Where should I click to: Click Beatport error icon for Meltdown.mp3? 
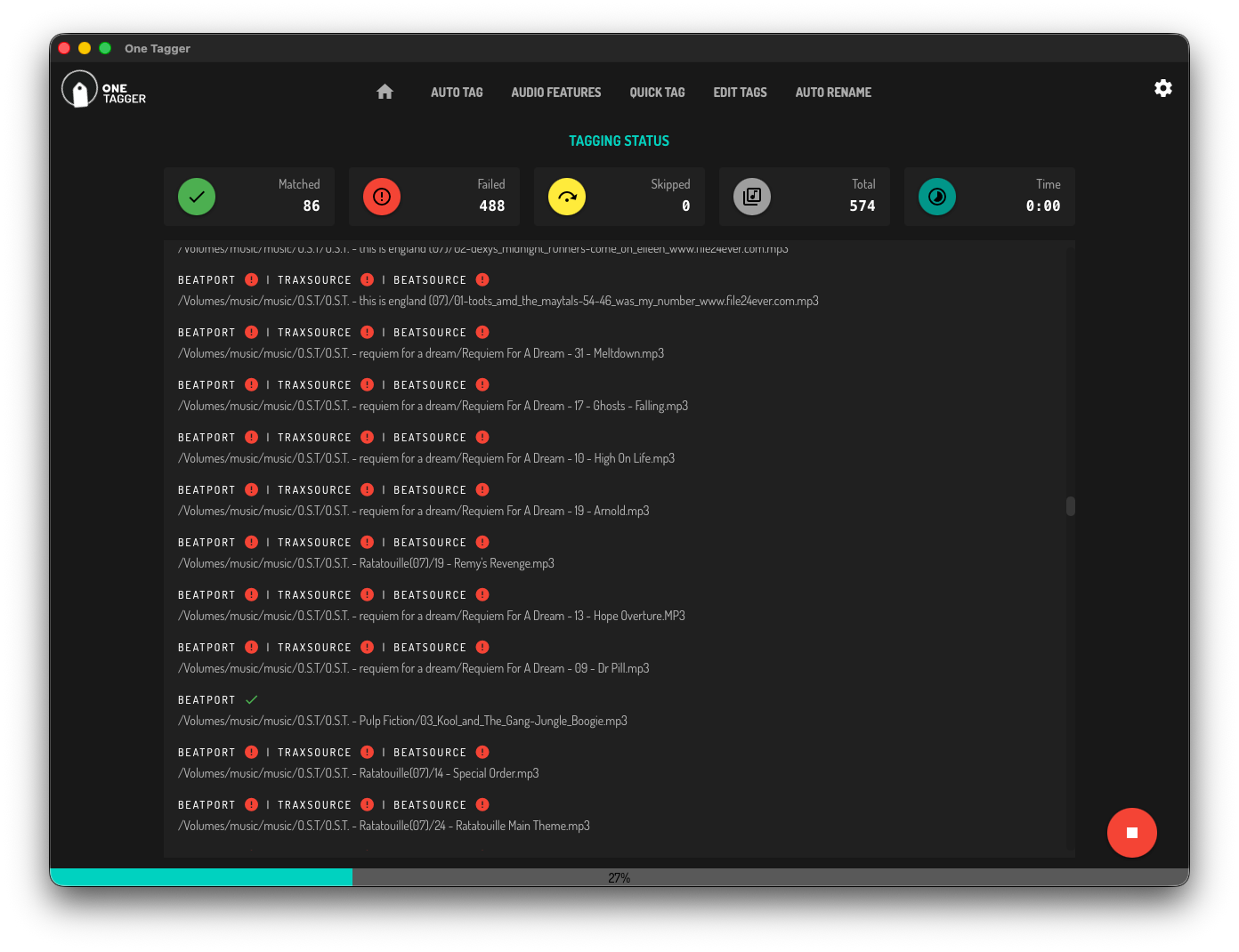(x=252, y=332)
